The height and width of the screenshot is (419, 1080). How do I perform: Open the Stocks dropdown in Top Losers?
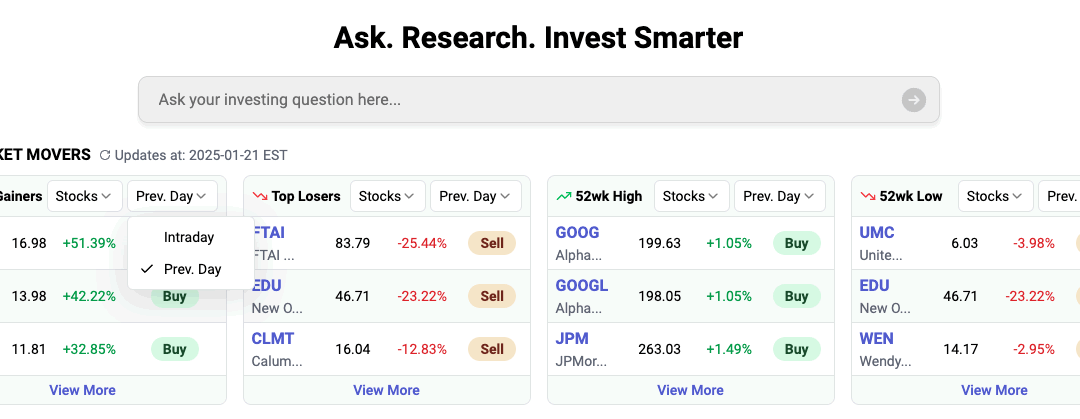coord(388,196)
